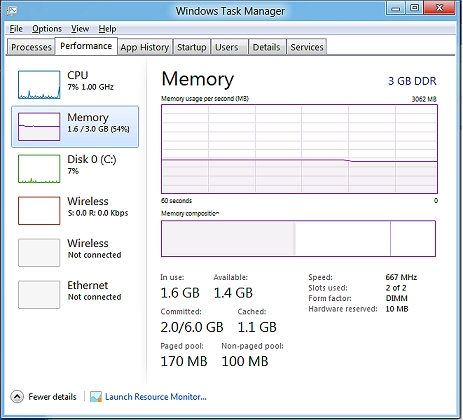Select the Disk 0 (C:) entry label
Screen dimensions: 463x420
tap(92, 159)
